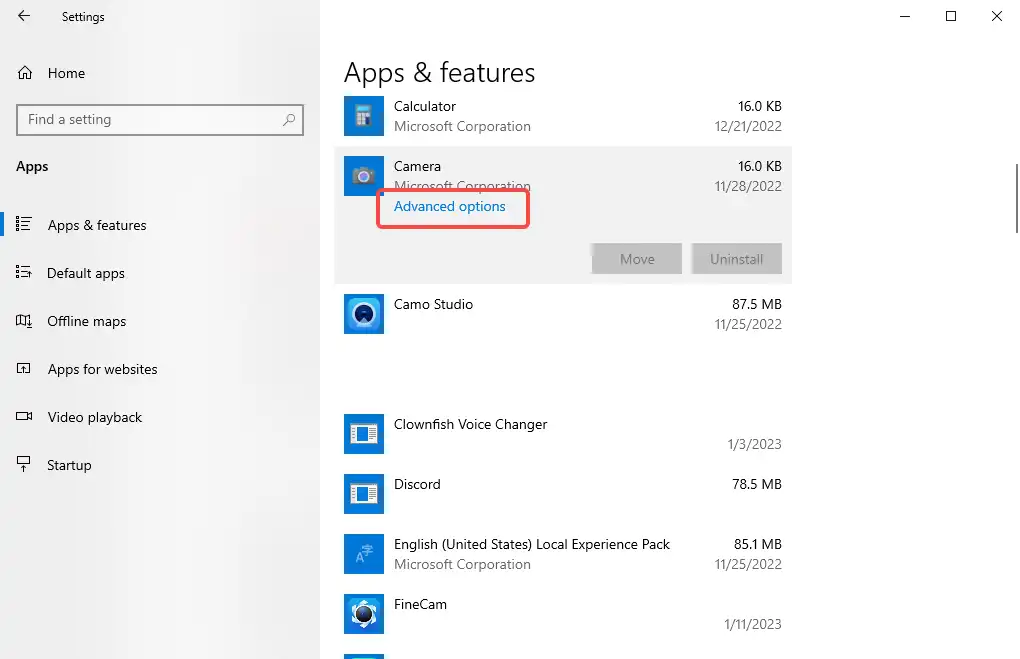Screen dimensions: 1020x659
Task: Select the Clownfish Voice Changer entry
Action: point(470,424)
